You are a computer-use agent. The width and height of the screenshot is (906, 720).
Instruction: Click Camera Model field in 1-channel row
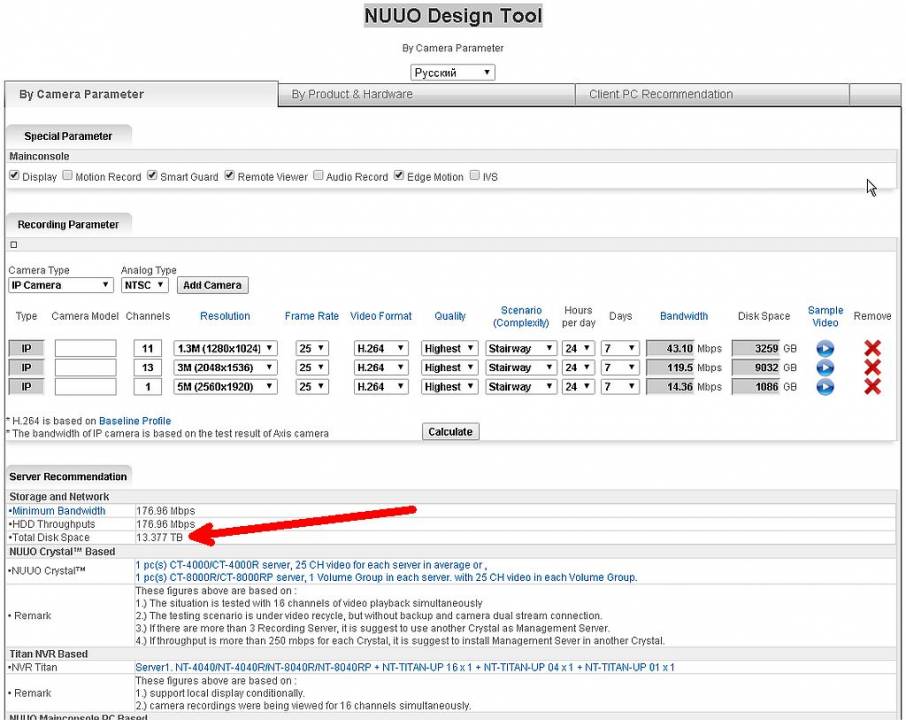tap(86, 387)
